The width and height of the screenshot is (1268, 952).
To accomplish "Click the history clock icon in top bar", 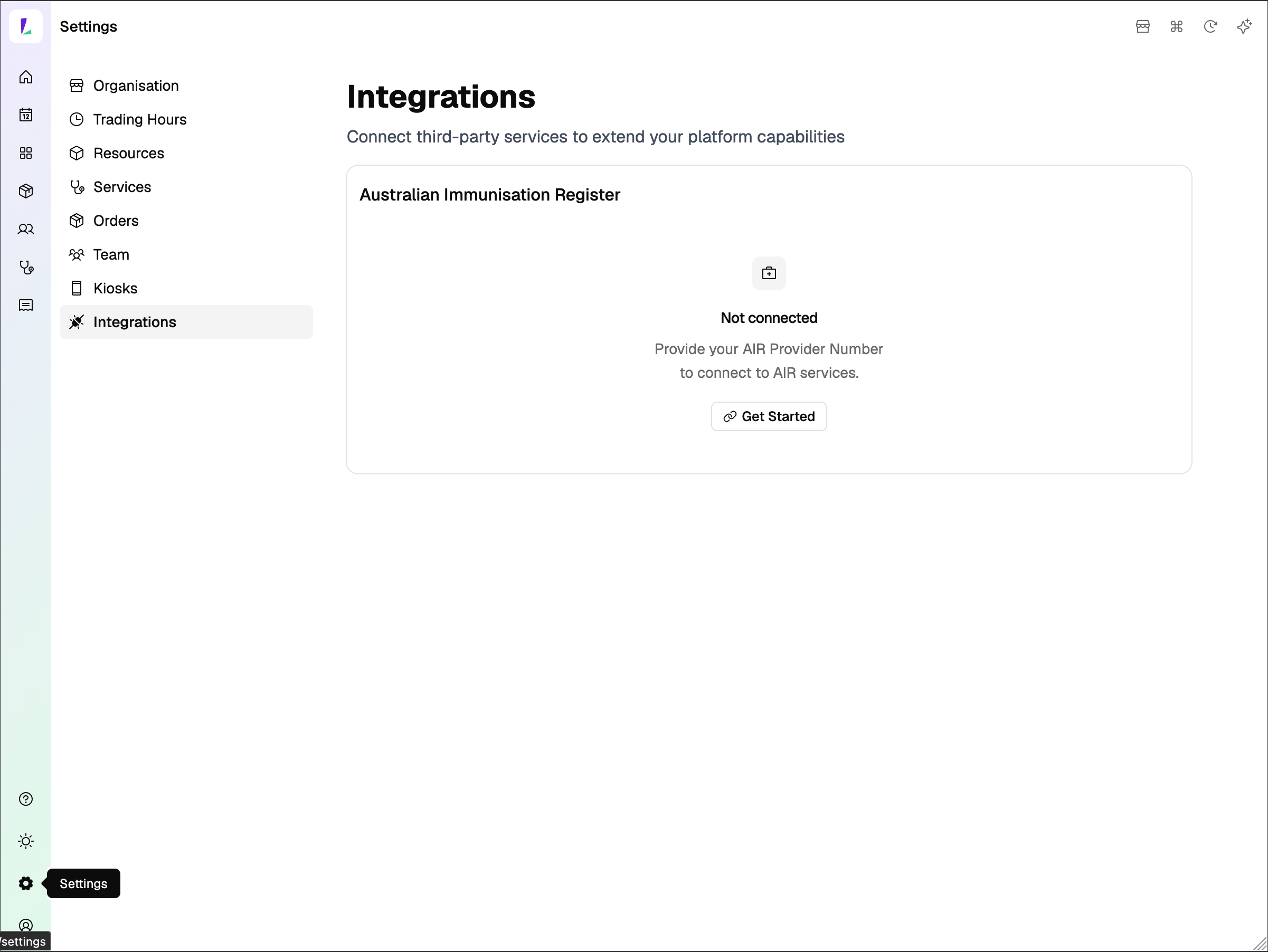I will pos(1210,26).
